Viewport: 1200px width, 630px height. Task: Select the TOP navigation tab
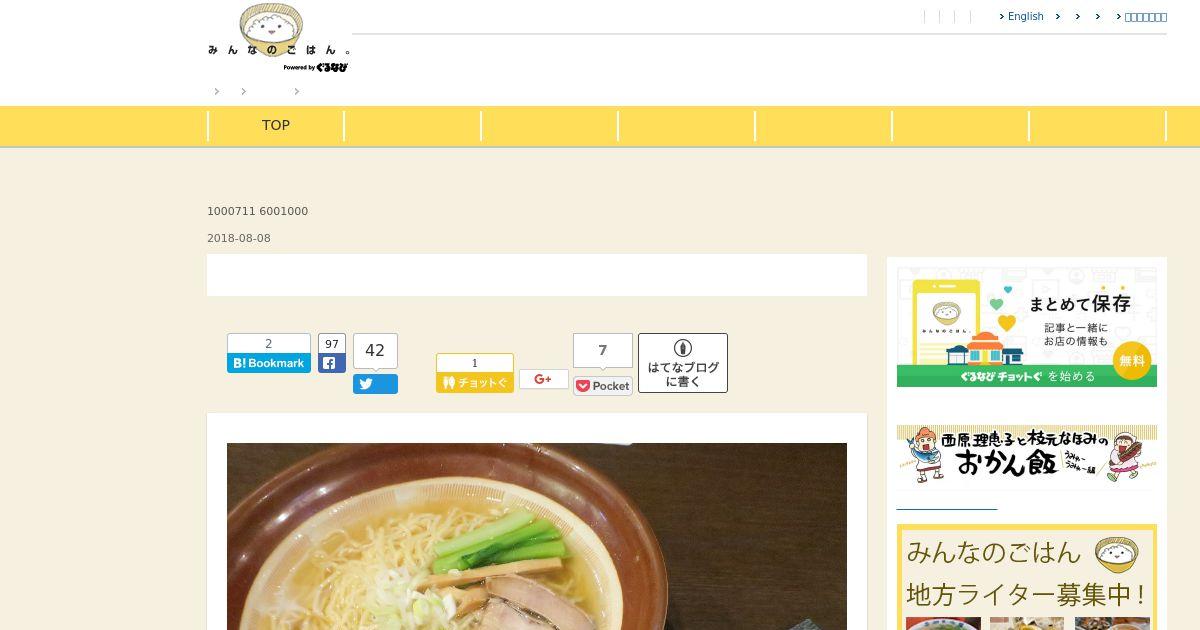[276, 126]
